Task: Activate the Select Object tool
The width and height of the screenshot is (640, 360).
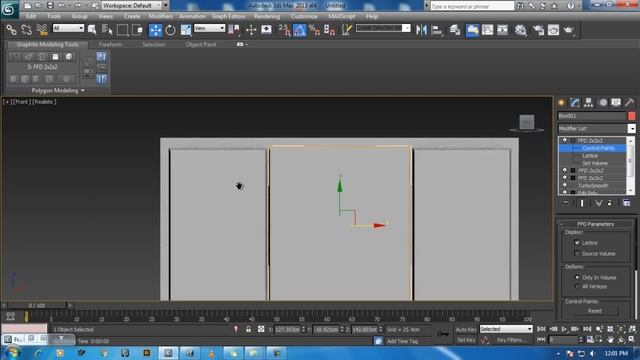Action: (92, 30)
